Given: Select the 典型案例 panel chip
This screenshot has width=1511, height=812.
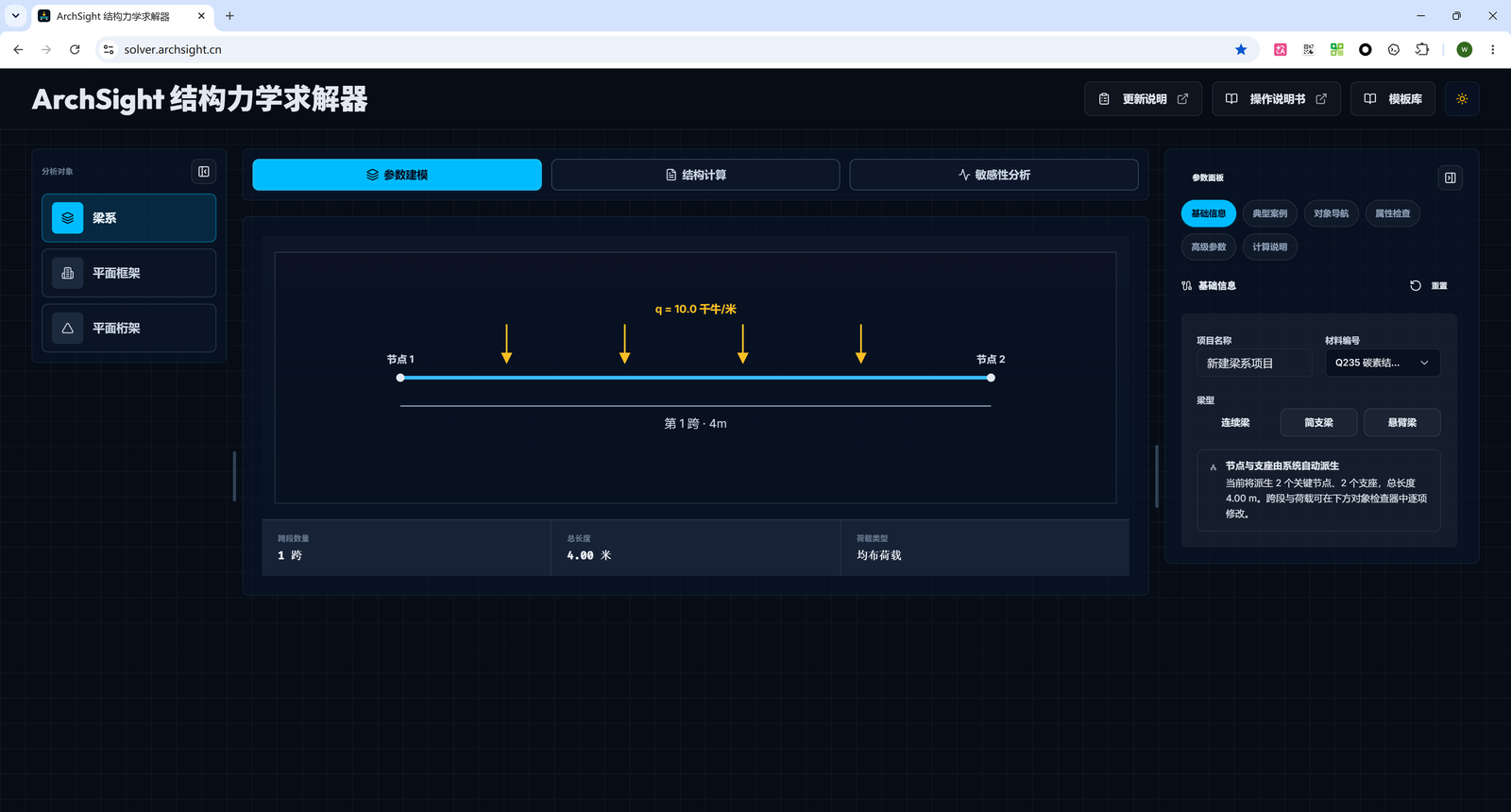Looking at the screenshot, I should 1270,213.
